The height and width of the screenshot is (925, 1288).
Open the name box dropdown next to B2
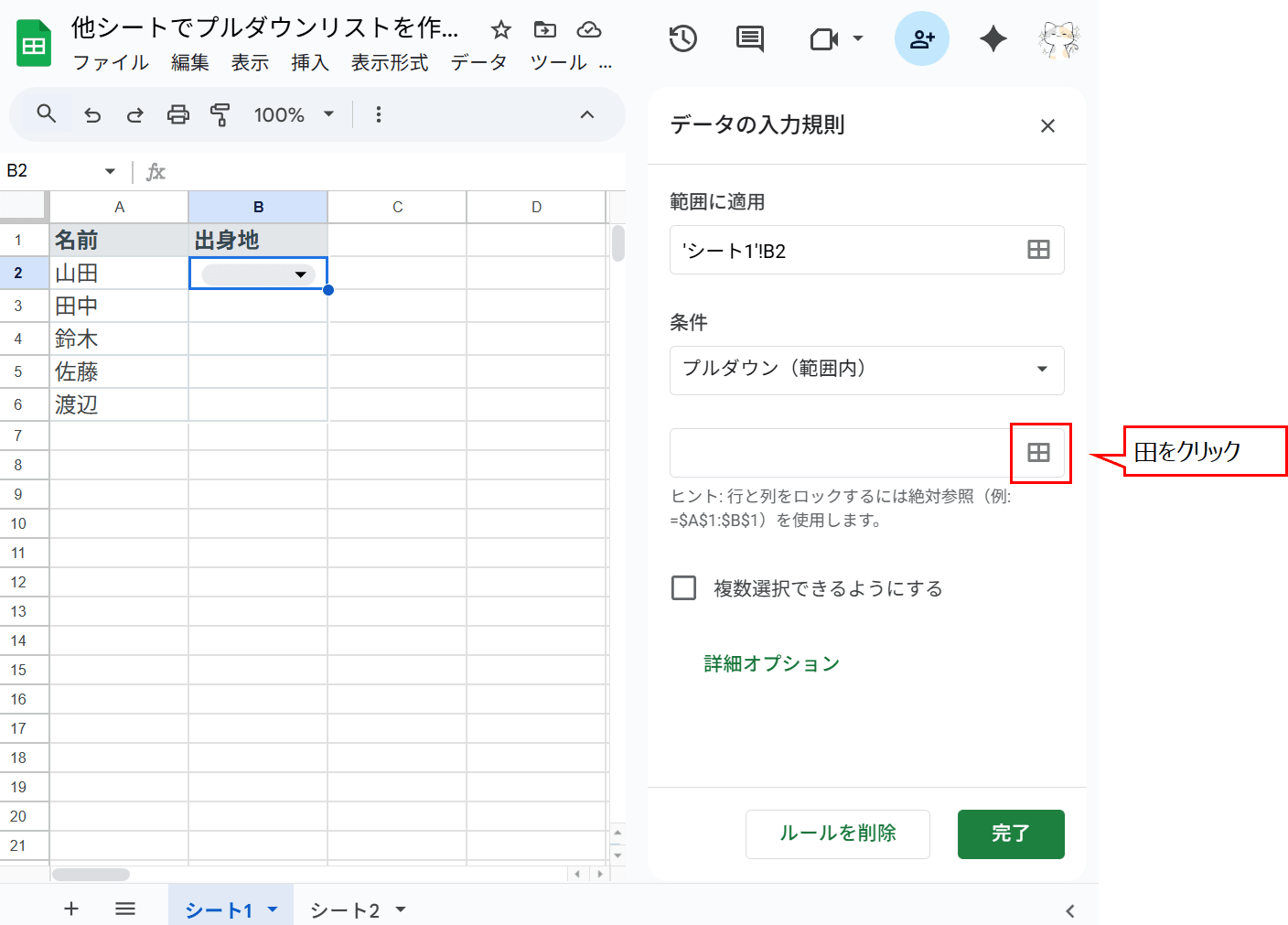[x=109, y=170]
